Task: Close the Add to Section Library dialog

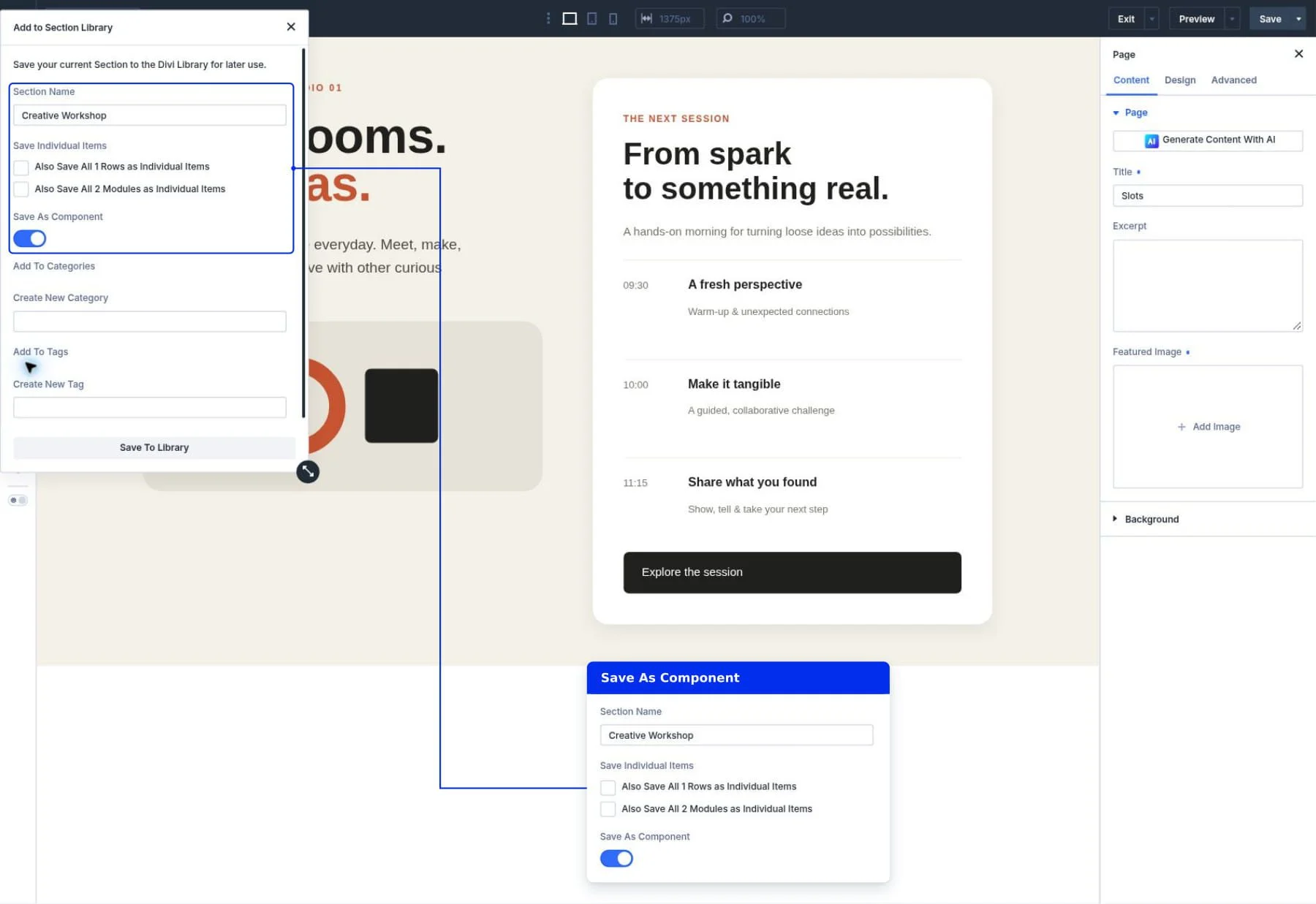Action: pyautogui.click(x=291, y=27)
